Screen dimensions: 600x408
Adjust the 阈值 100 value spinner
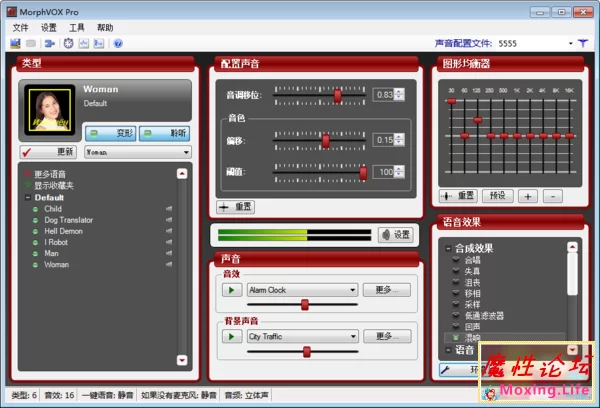[399, 171]
